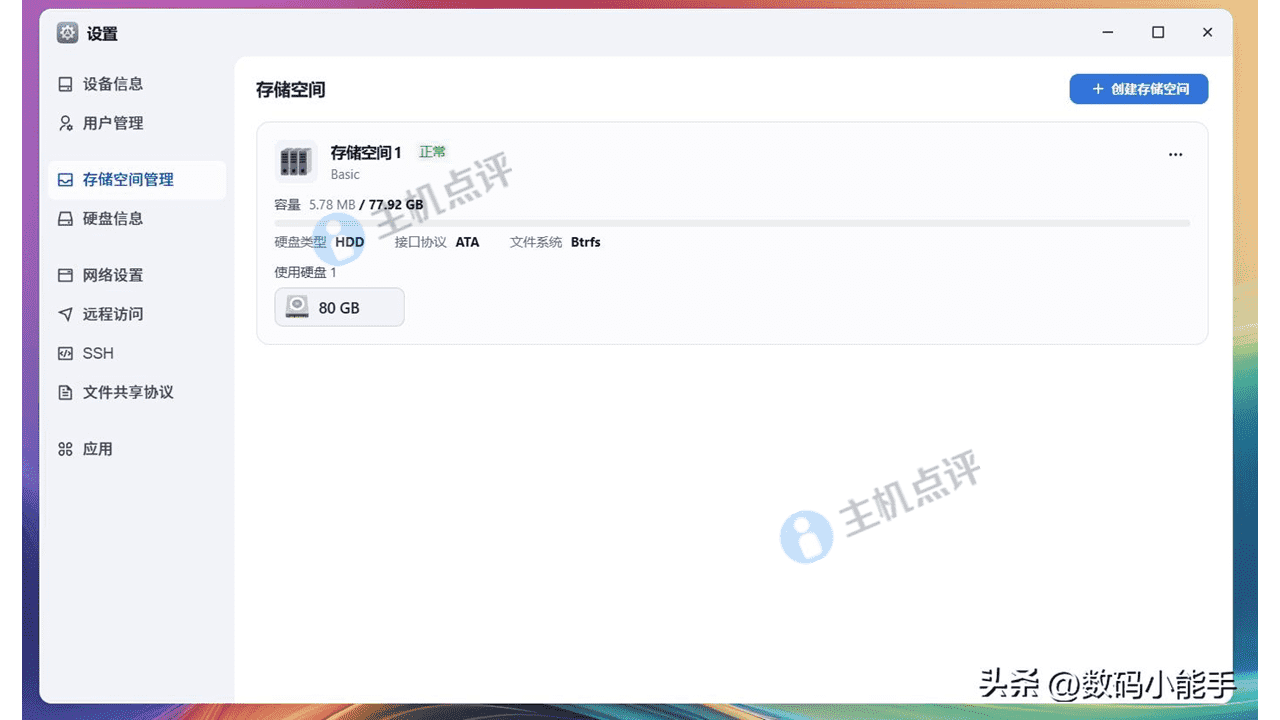Open 设备信息 in the sidebar

113,84
